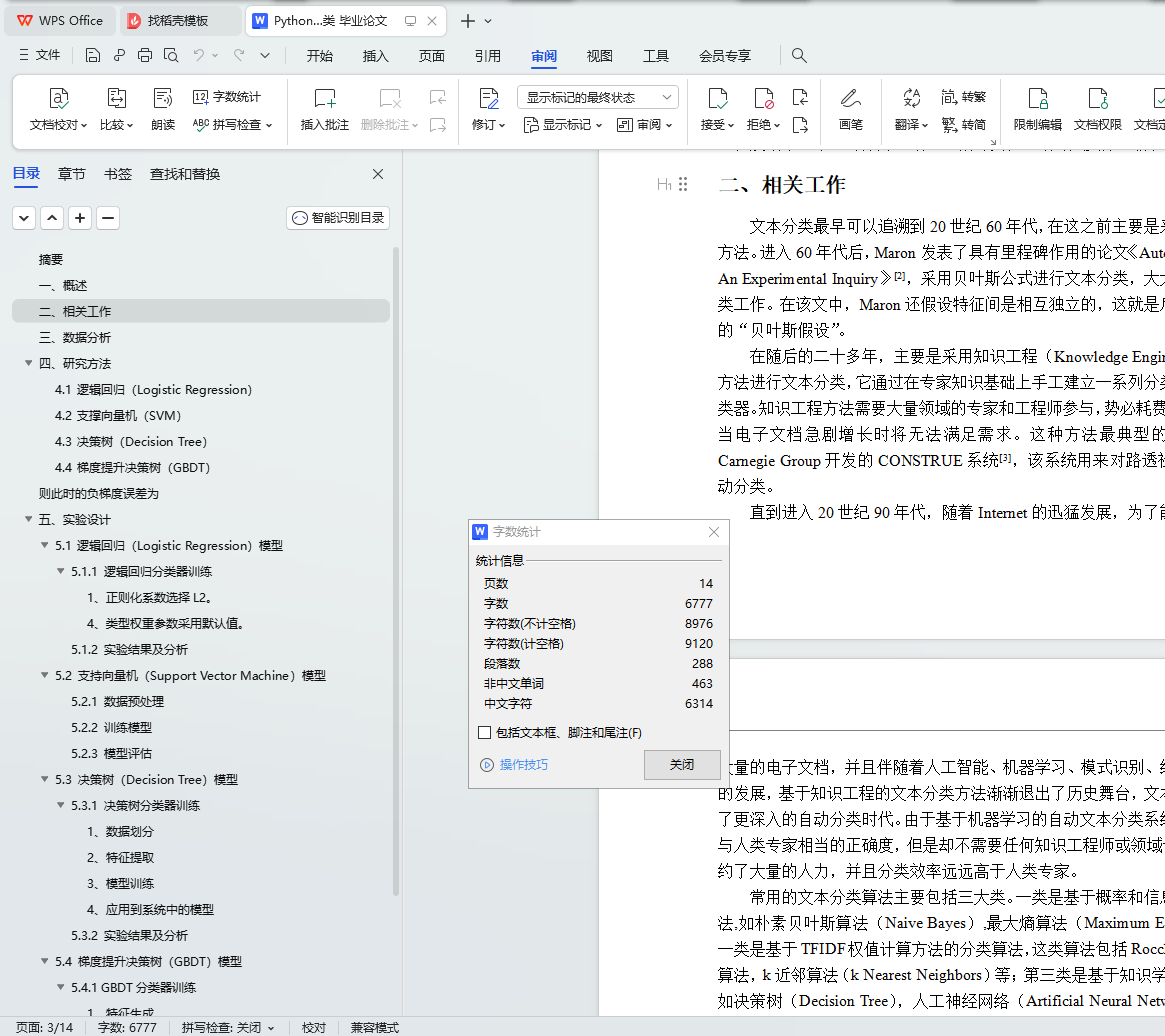The width and height of the screenshot is (1165, 1036).
Task: Open the 操作技巧 tips link
Action: pyautogui.click(x=523, y=765)
